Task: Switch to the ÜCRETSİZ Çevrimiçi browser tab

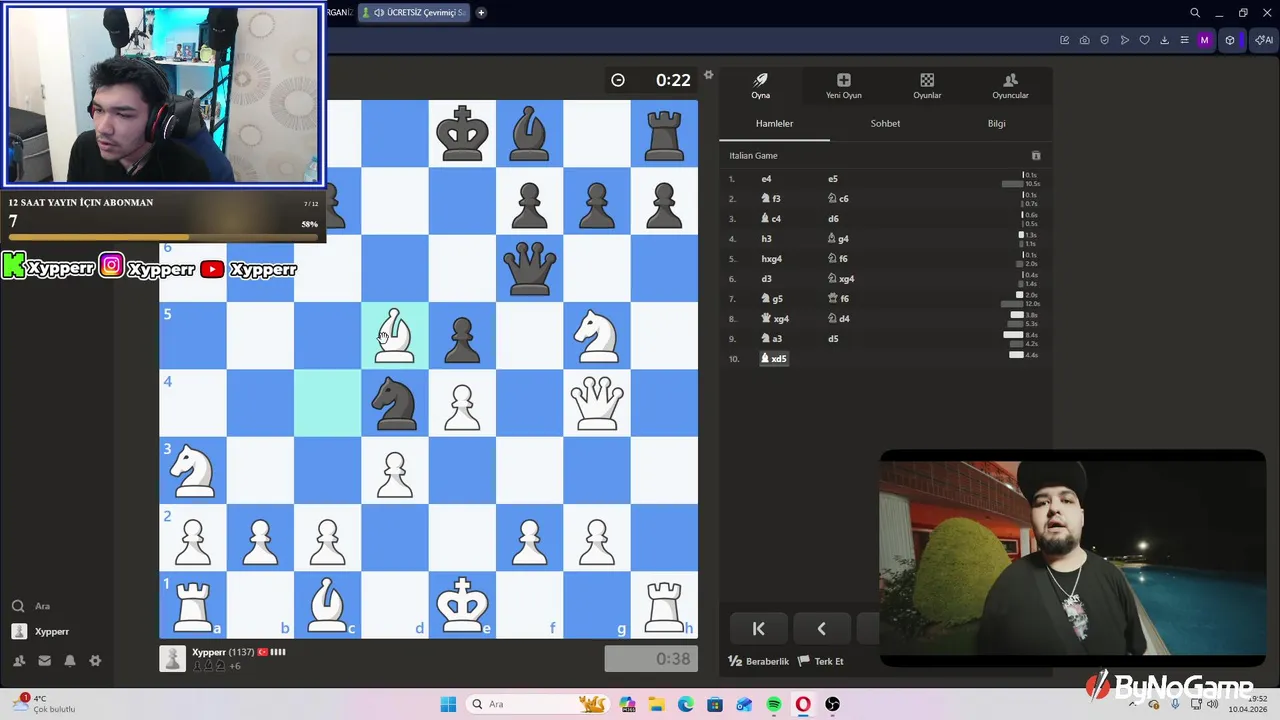Action: (x=413, y=13)
